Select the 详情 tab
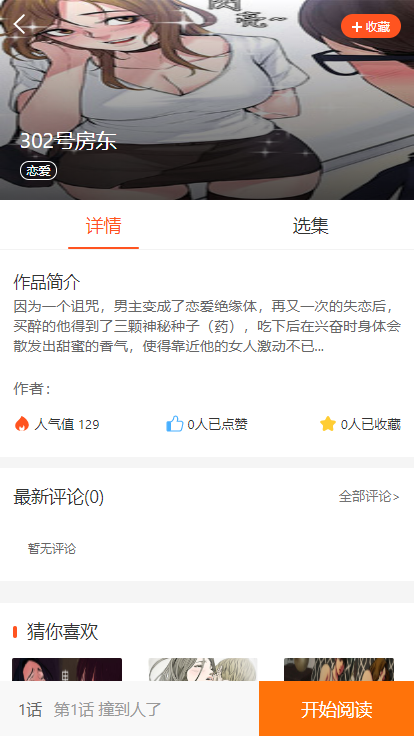 (x=103, y=226)
